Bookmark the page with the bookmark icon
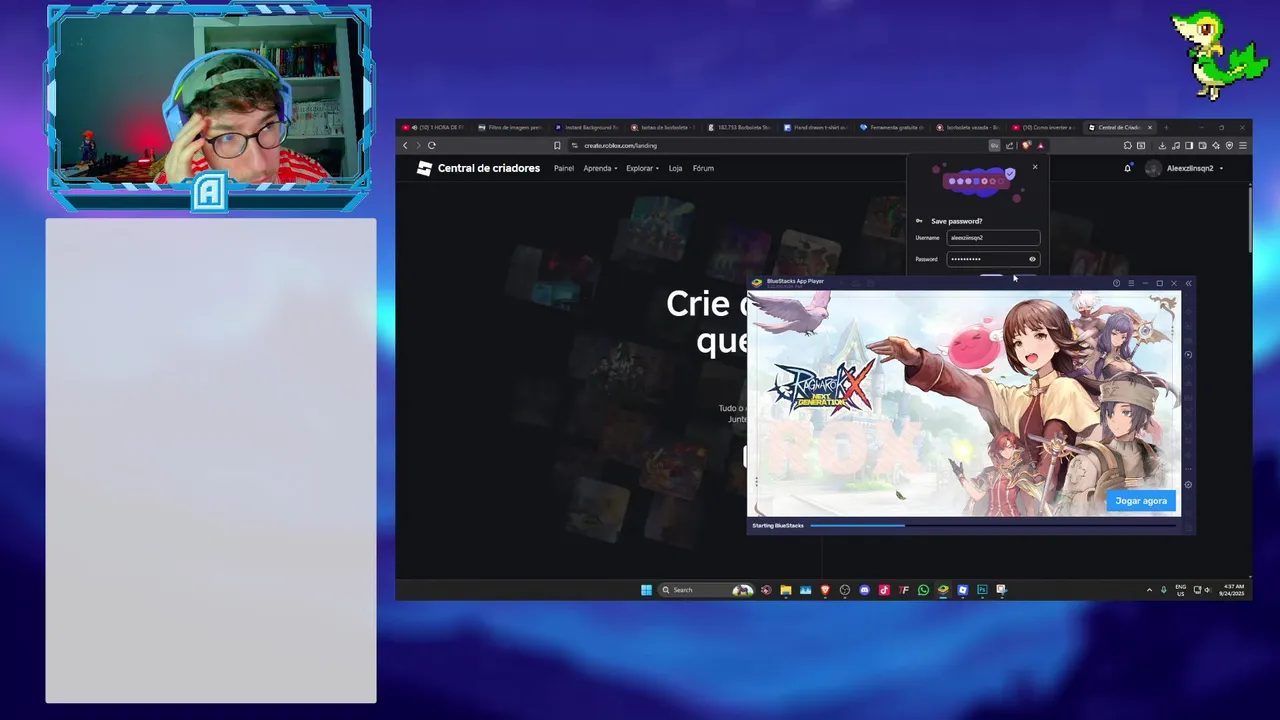Image resolution: width=1280 pixels, height=720 pixels. (x=557, y=145)
